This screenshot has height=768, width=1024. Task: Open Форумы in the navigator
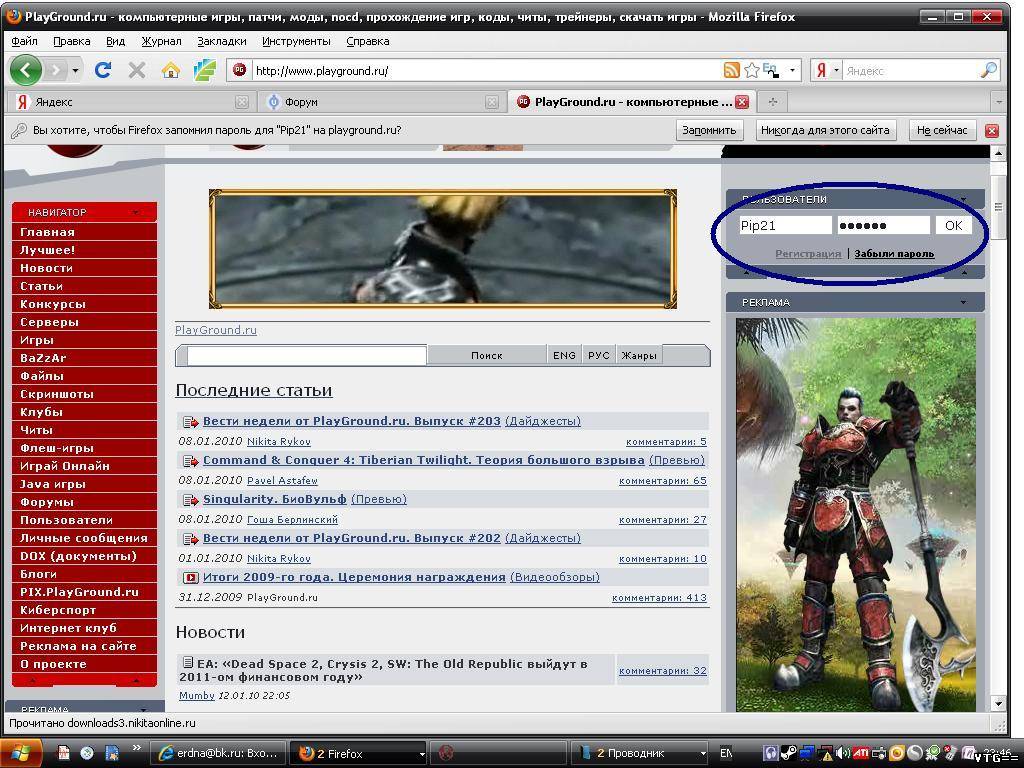[x=84, y=502]
